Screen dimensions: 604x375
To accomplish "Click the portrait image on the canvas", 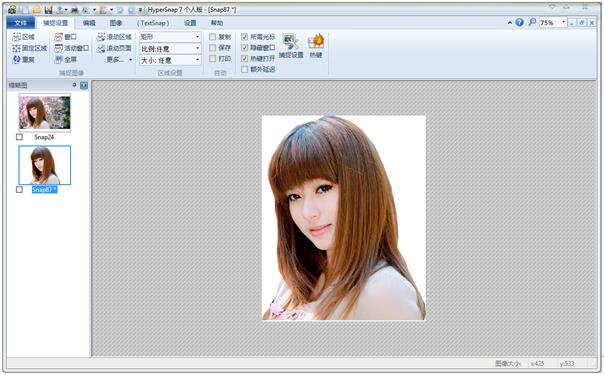I will 344,218.
